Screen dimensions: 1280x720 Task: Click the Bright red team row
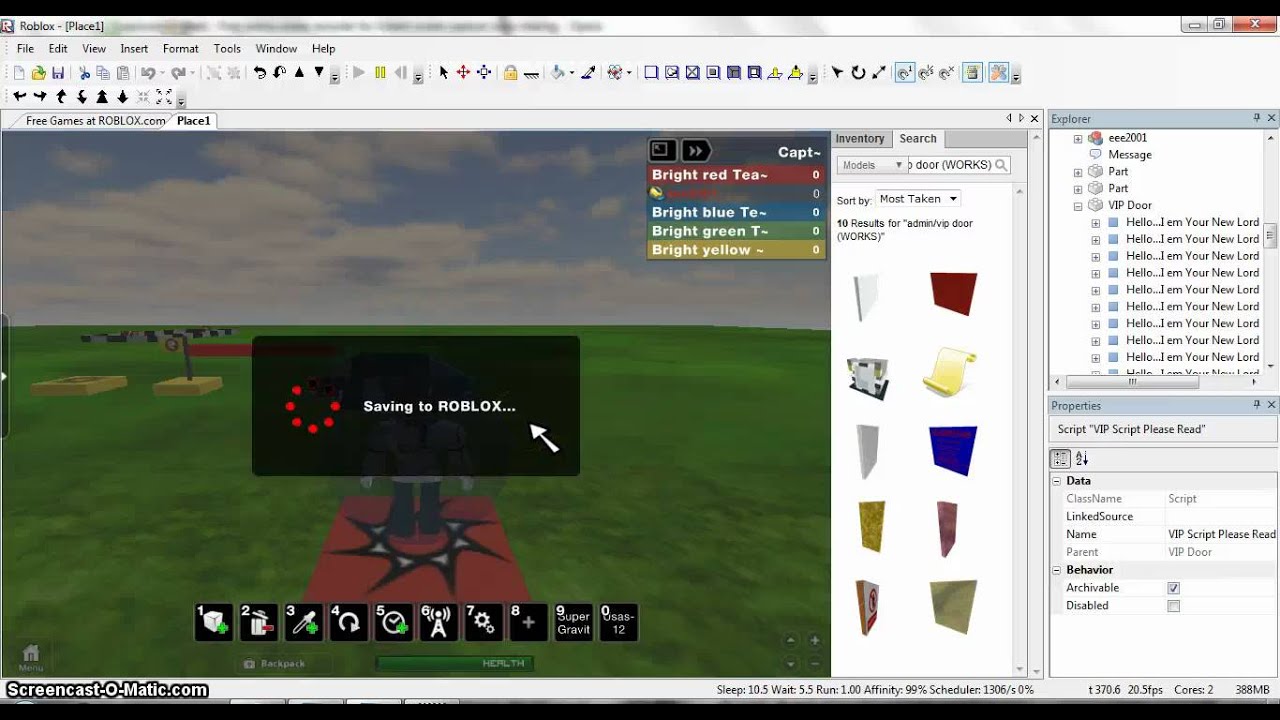pyautogui.click(x=737, y=175)
